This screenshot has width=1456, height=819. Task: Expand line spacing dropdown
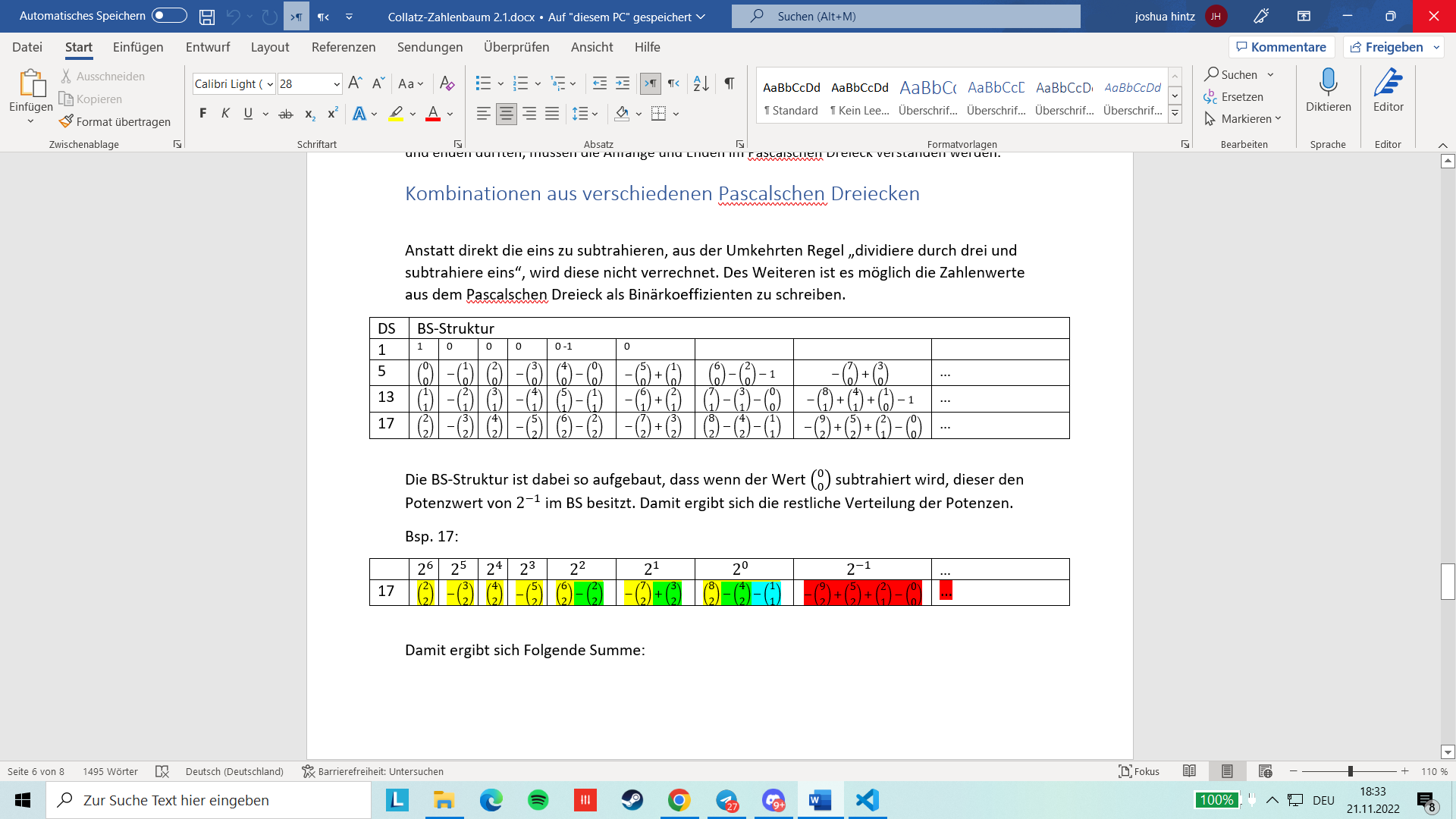(x=595, y=115)
